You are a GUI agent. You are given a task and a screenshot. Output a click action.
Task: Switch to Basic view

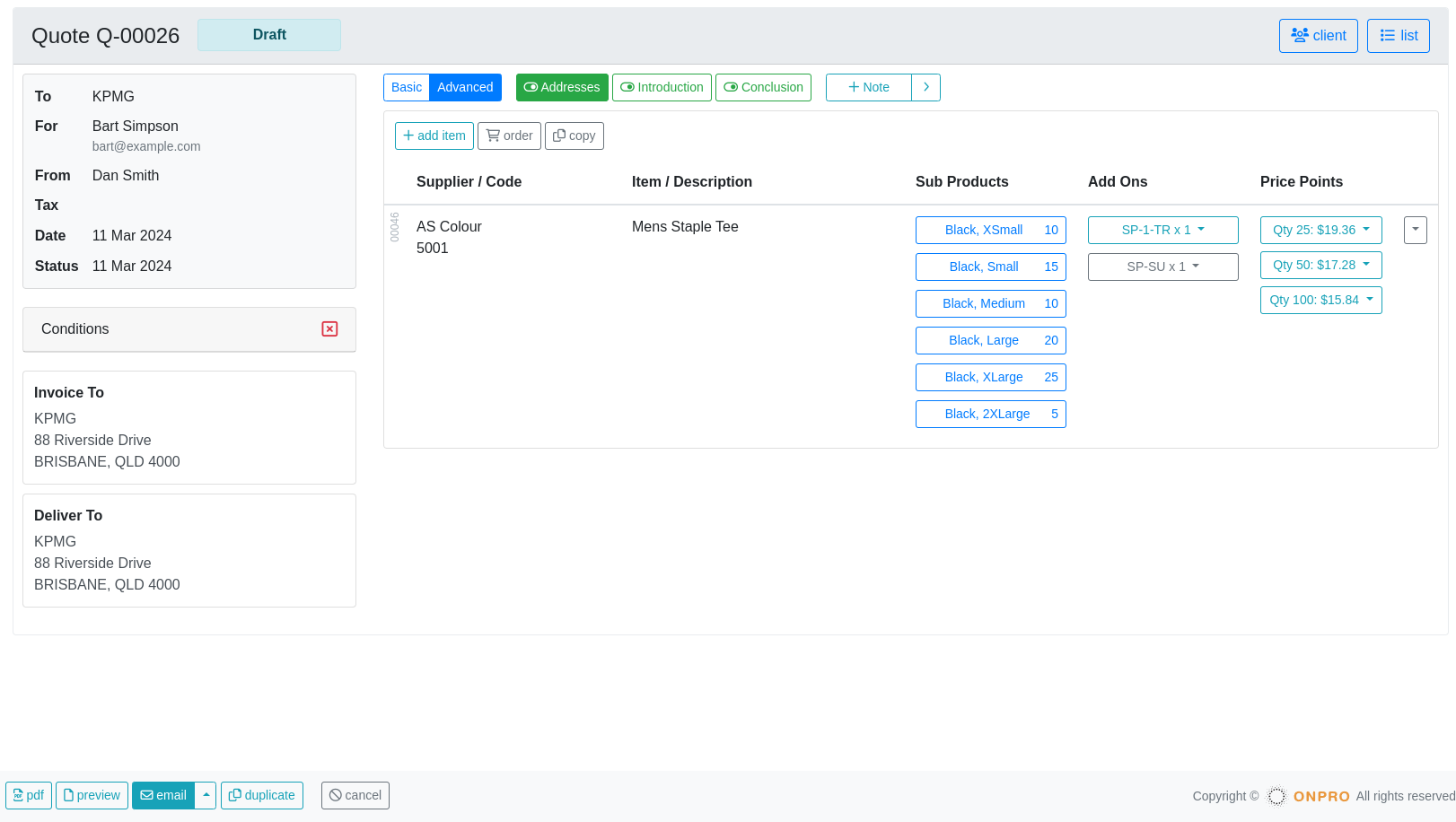point(407,87)
